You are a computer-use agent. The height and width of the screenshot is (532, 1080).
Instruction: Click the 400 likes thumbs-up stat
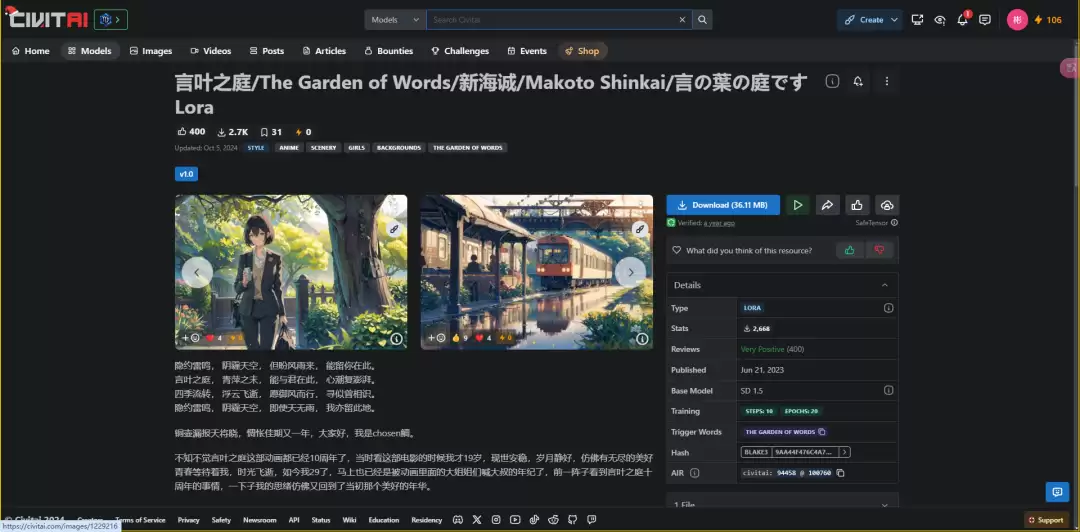click(x=191, y=132)
